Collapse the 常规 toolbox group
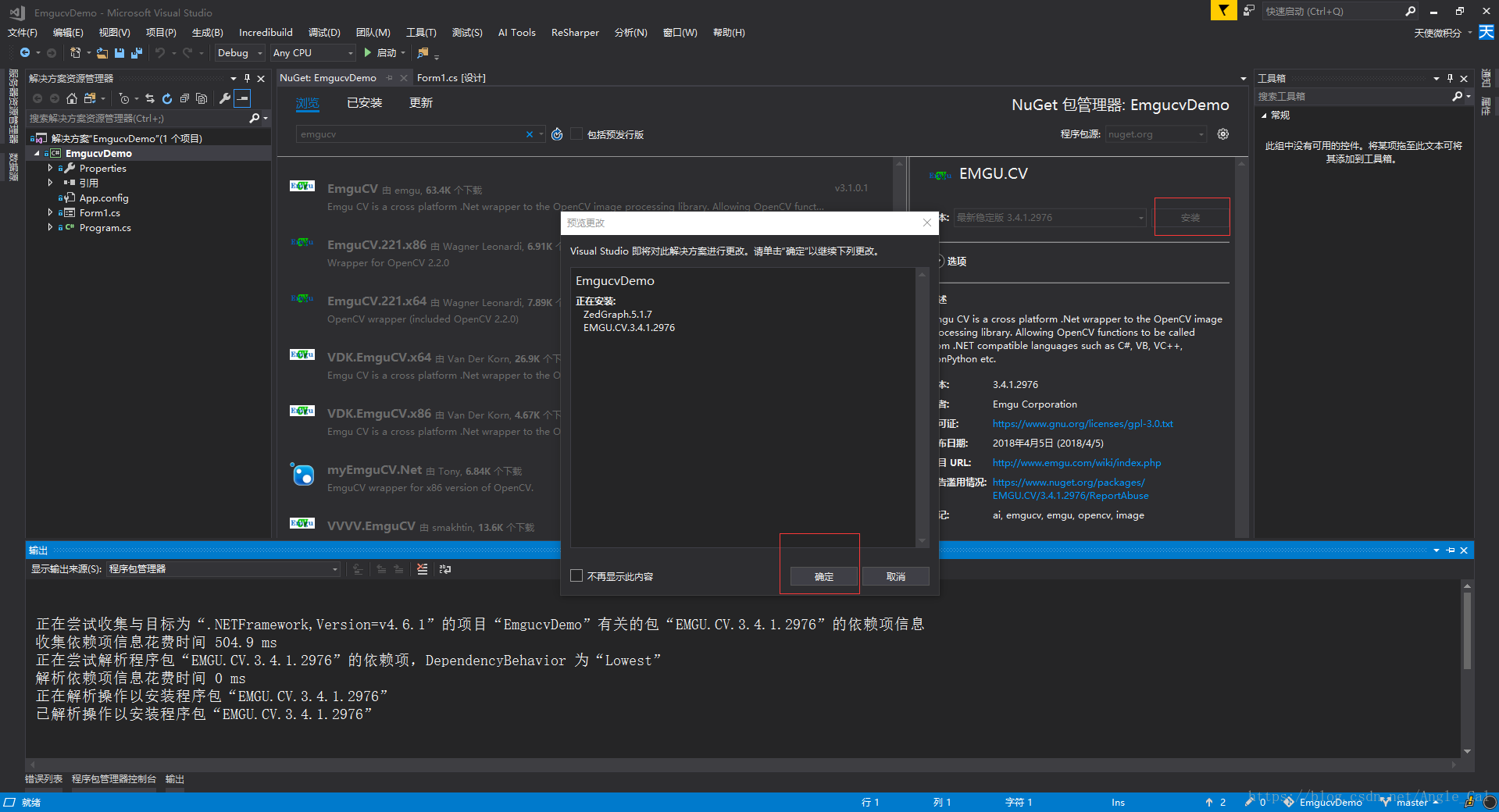Viewport: 1499px width, 812px height. pos(1265,115)
